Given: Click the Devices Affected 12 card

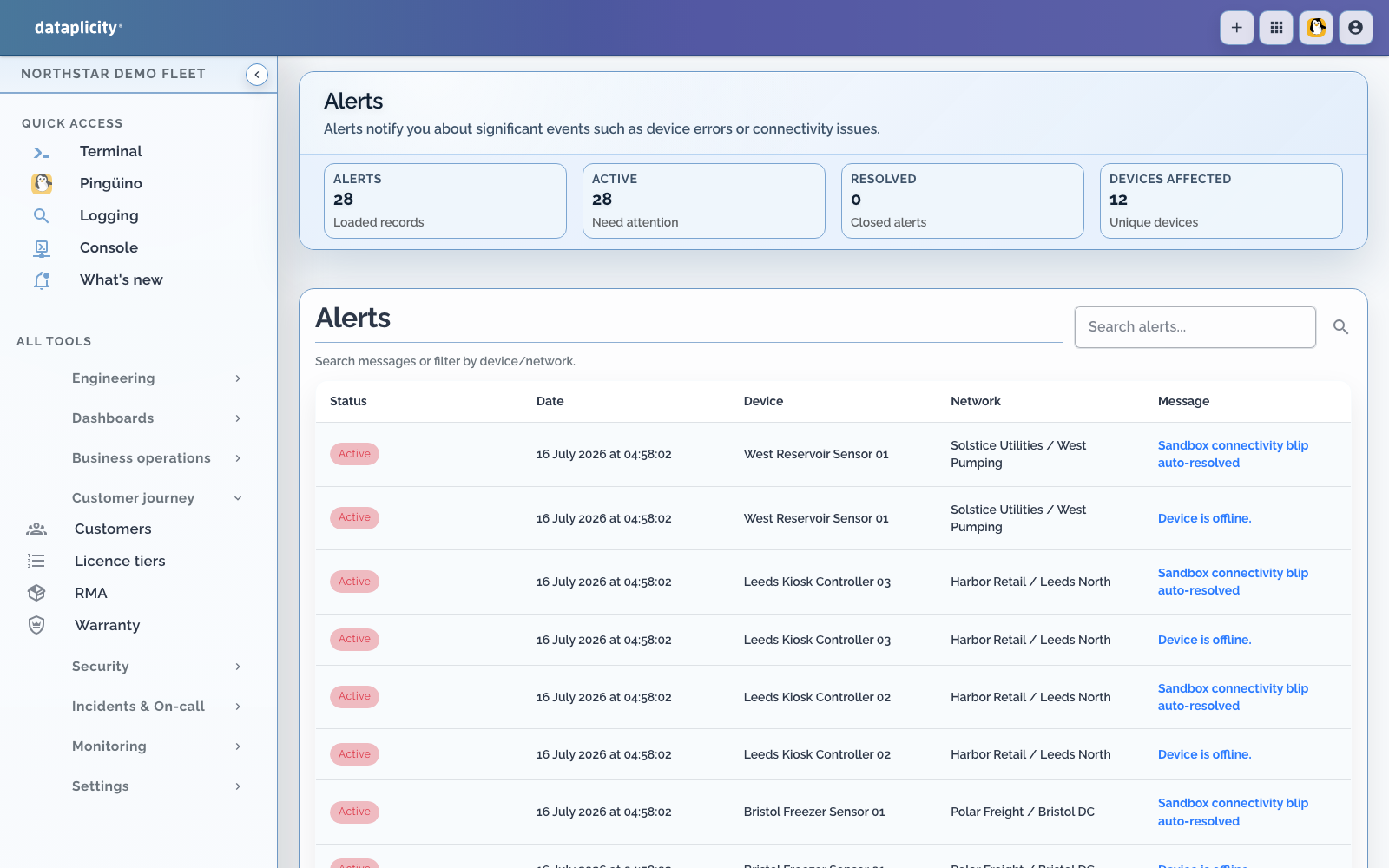Looking at the screenshot, I should point(1221,201).
